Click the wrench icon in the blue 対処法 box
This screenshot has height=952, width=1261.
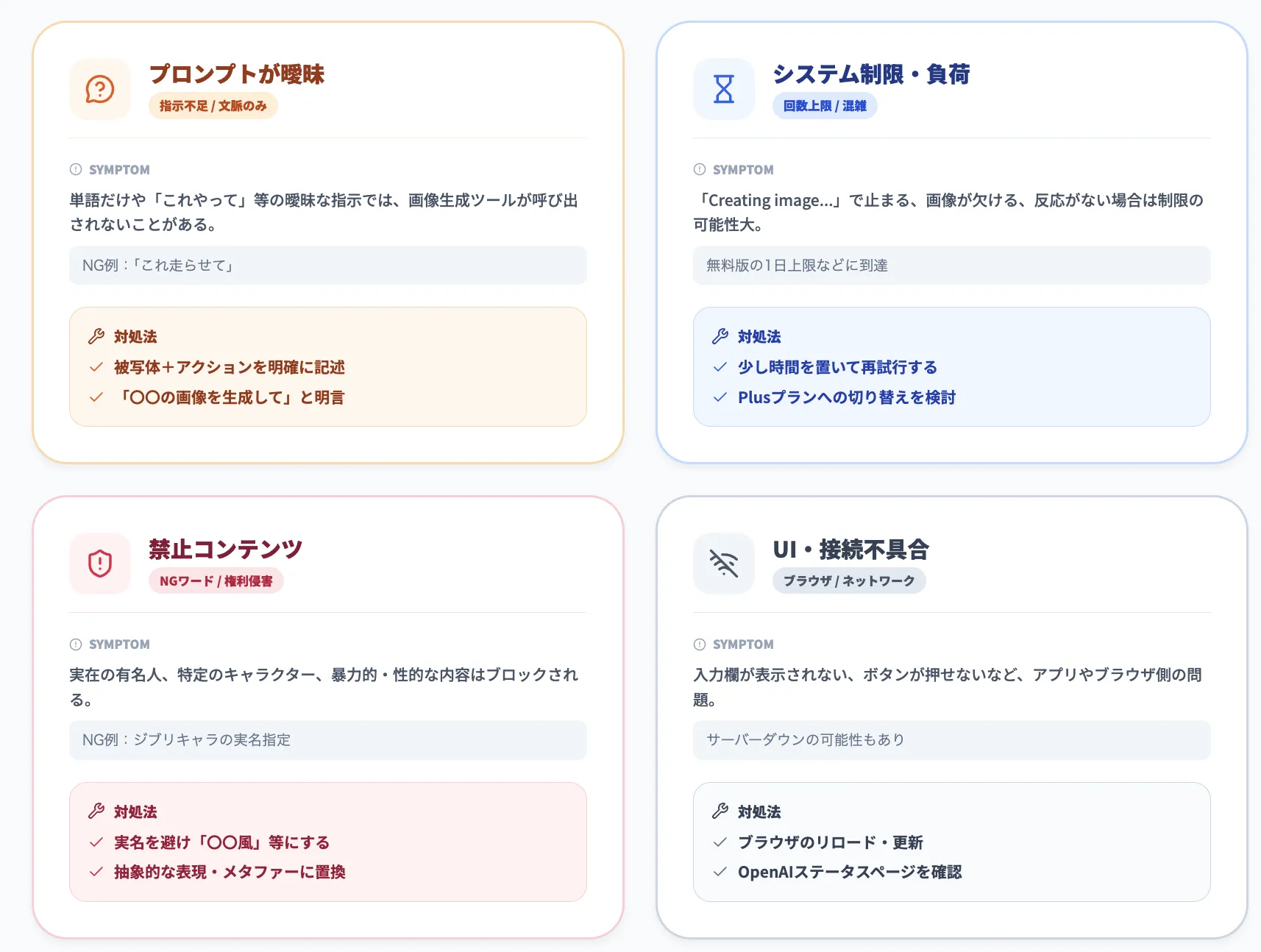pos(720,335)
